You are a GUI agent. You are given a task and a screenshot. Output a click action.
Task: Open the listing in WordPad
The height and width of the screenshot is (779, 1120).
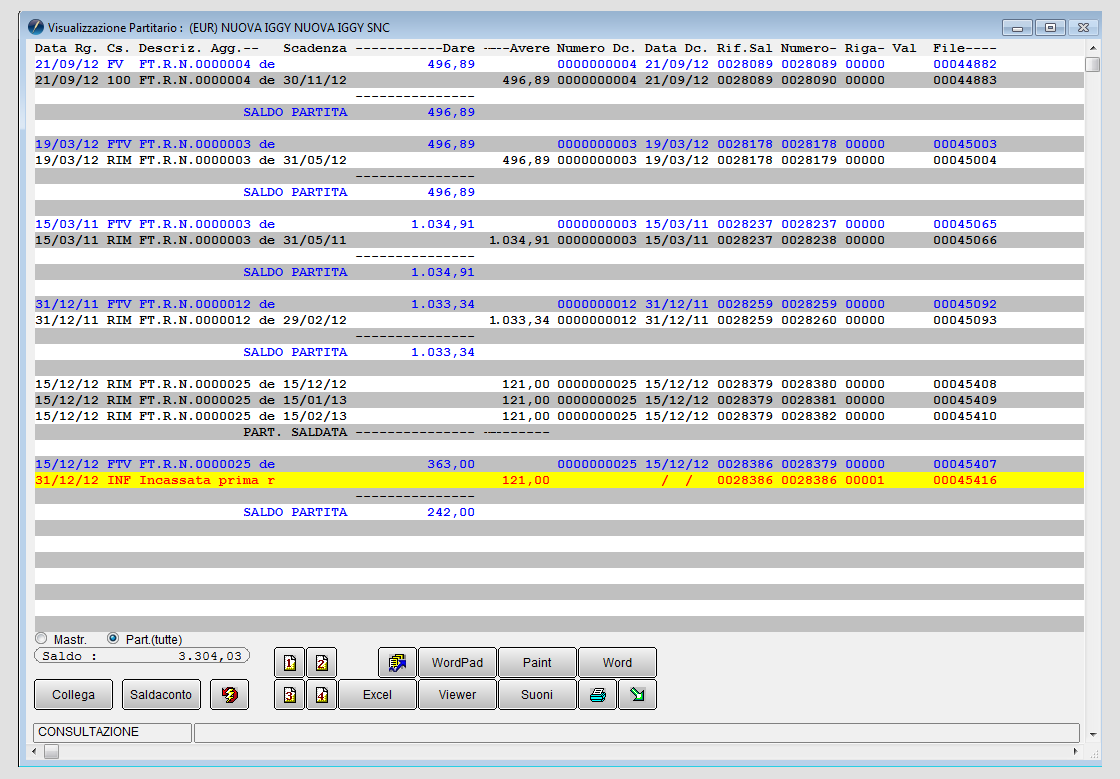click(457, 663)
